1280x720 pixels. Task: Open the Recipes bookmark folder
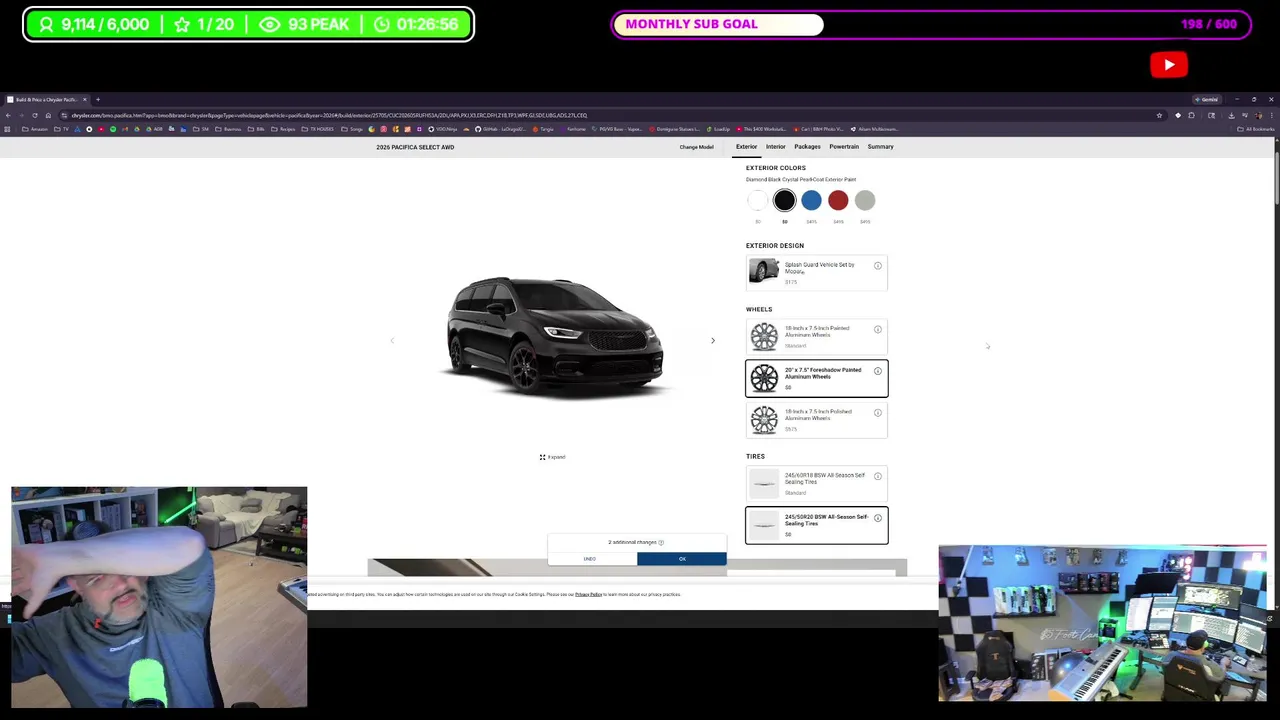pos(282,129)
